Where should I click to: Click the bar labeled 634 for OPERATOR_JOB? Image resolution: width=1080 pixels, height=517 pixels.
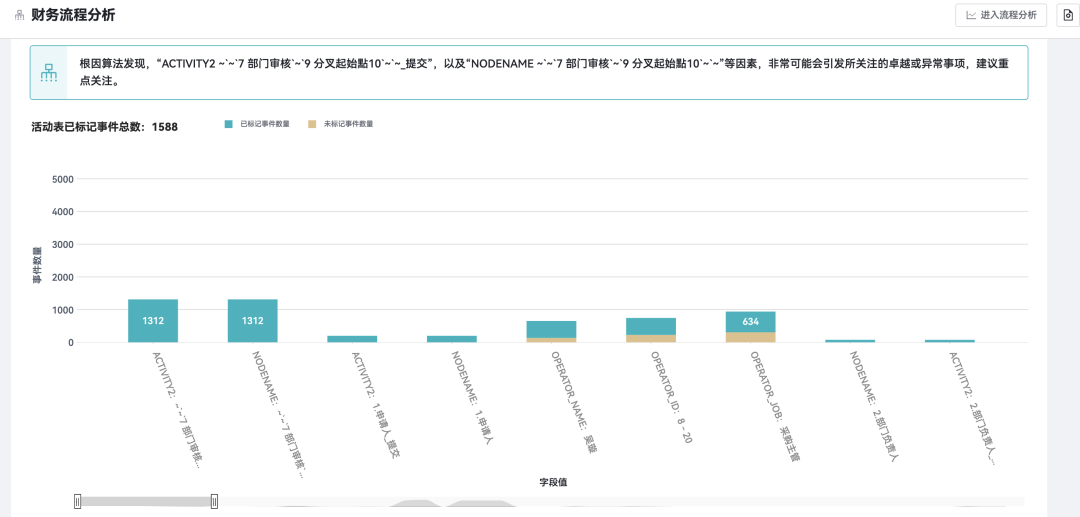[751, 321]
